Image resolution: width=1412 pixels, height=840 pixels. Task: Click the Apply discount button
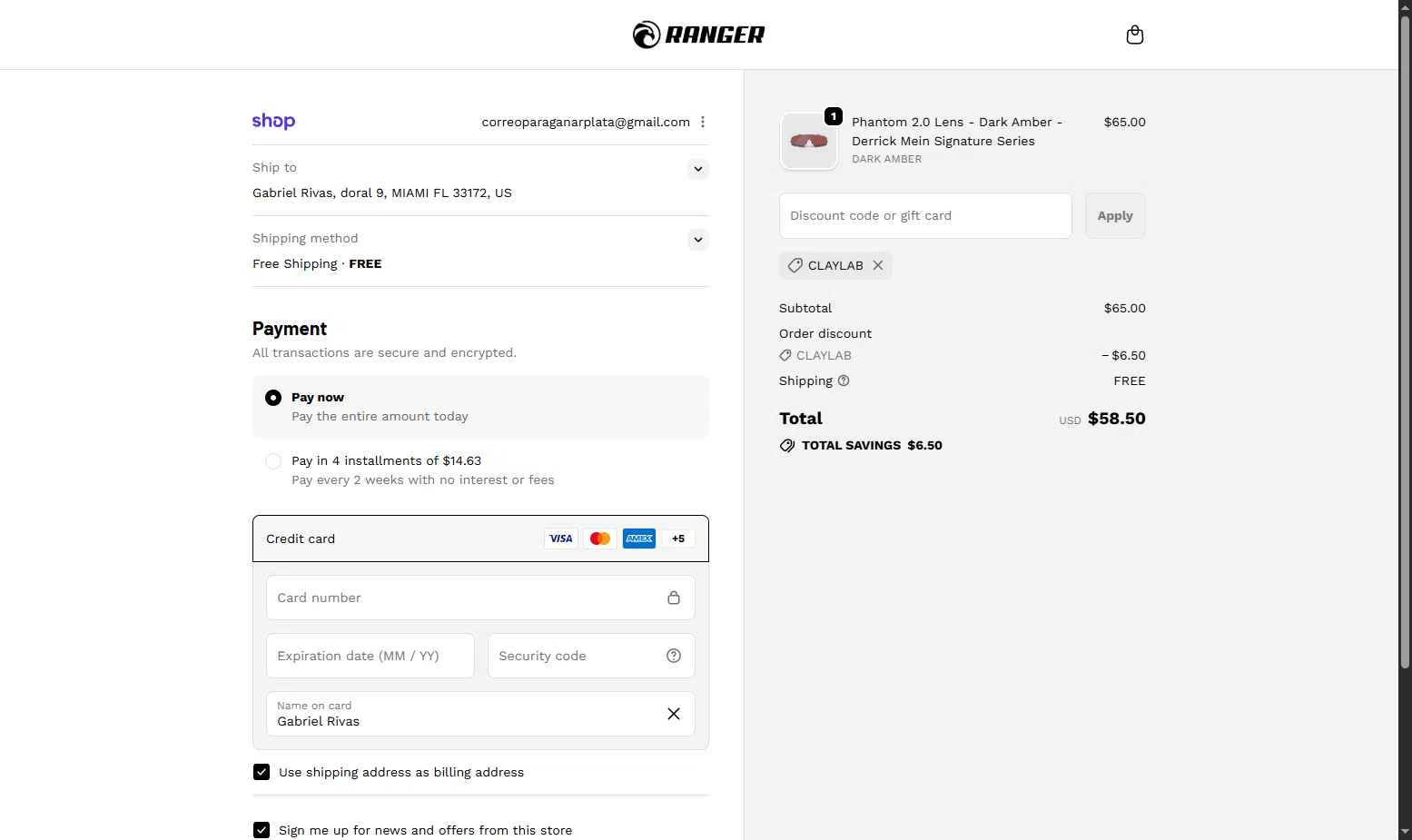[x=1115, y=215]
